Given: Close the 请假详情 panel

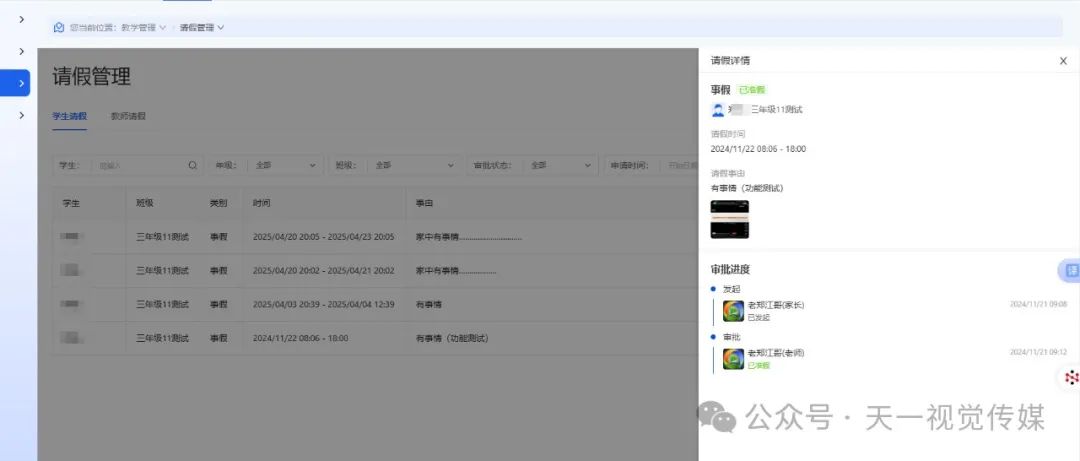Looking at the screenshot, I should (x=1063, y=61).
